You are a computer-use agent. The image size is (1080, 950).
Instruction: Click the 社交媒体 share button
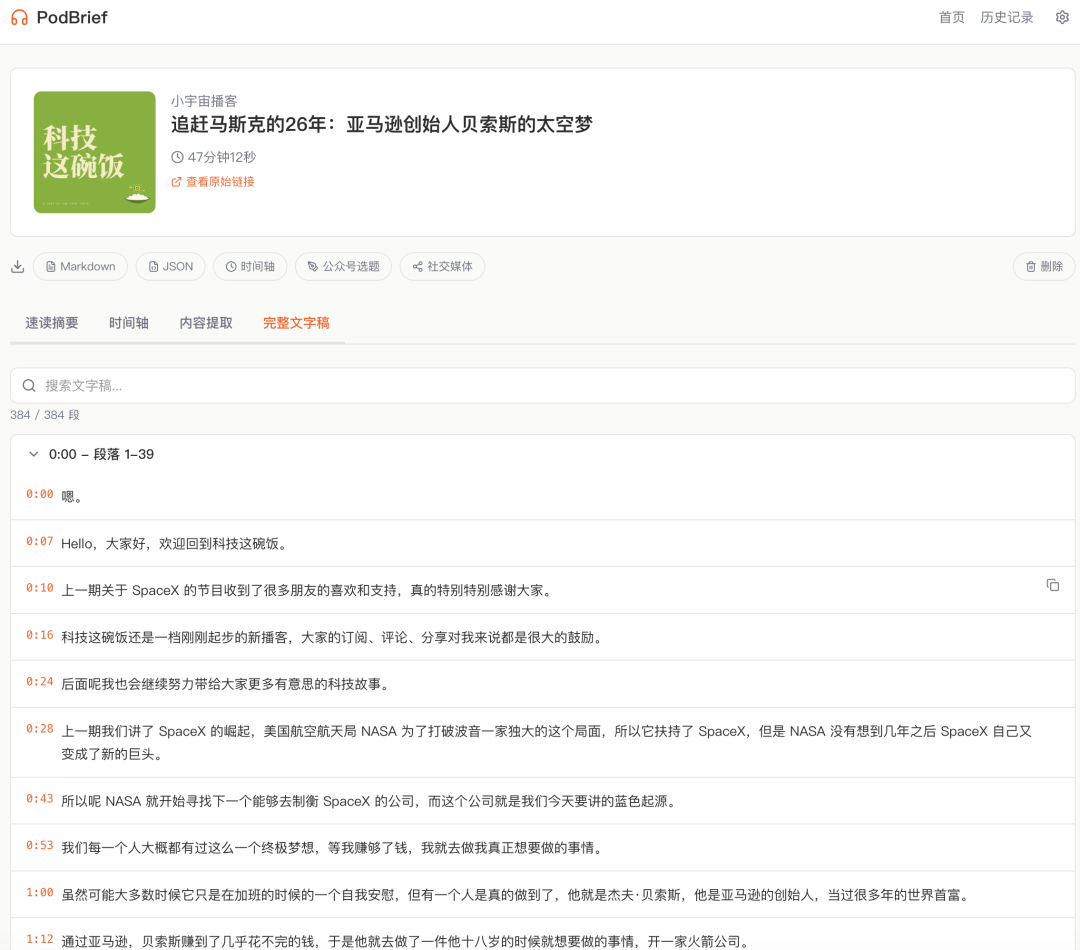(x=442, y=267)
